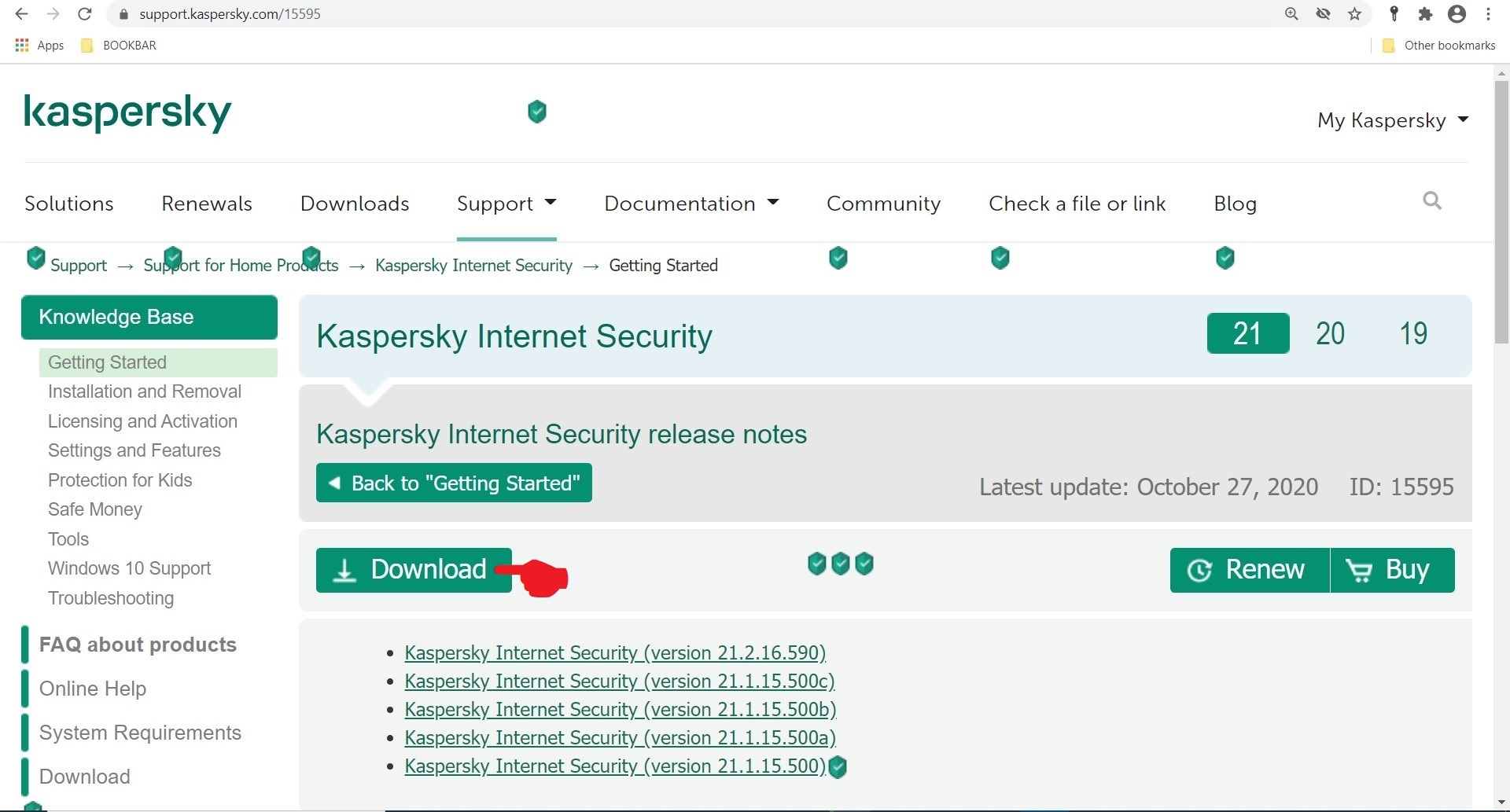1510x812 pixels.
Task: Click the site search magnifier icon
Action: [1432, 201]
